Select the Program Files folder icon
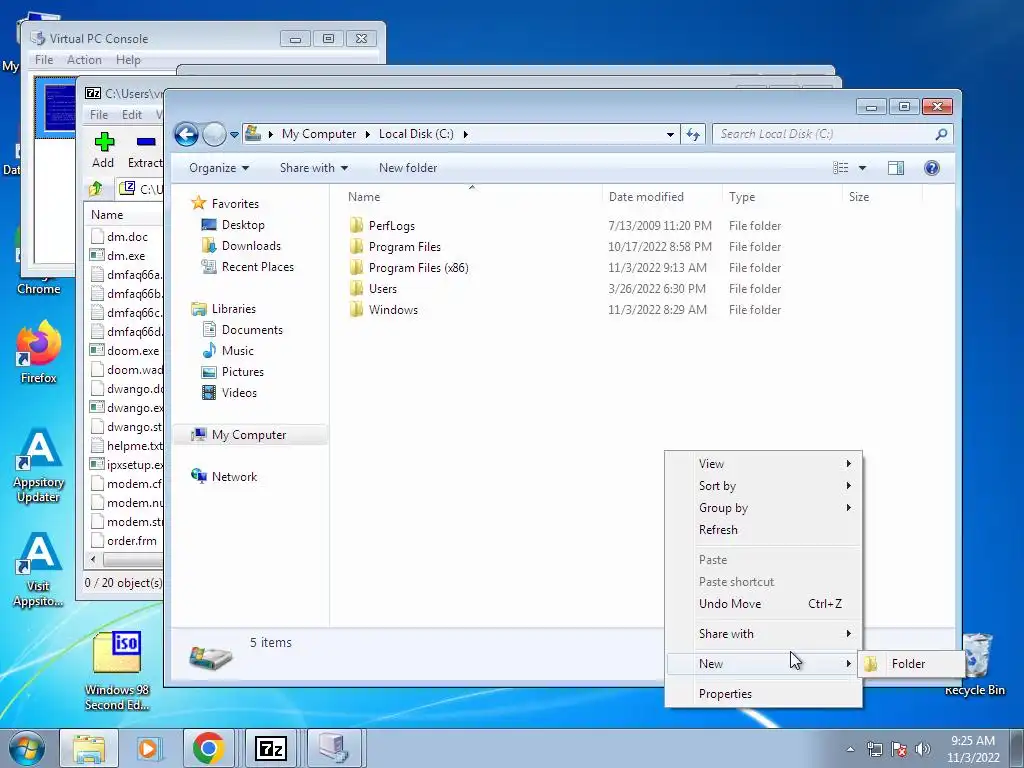Image resolution: width=1024 pixels, height=768 pixels. 356,247
